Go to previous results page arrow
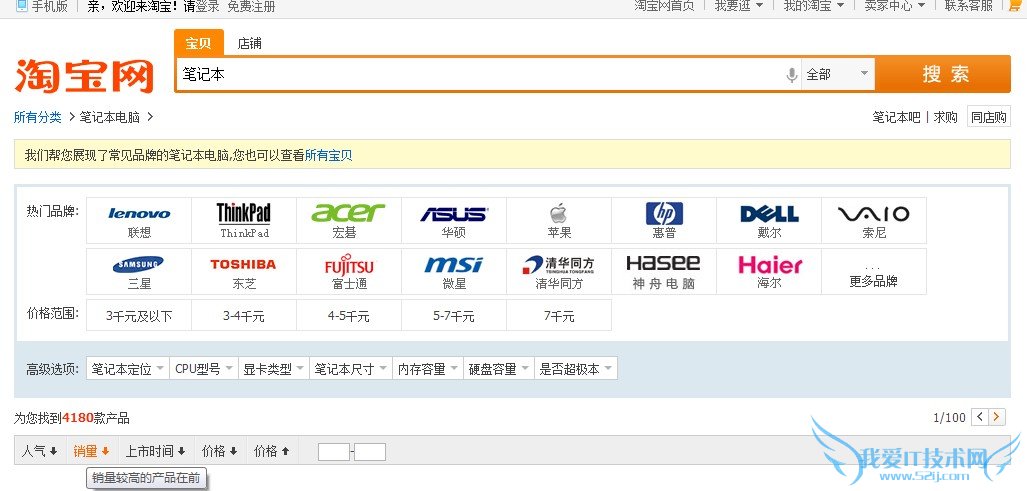 979,417
